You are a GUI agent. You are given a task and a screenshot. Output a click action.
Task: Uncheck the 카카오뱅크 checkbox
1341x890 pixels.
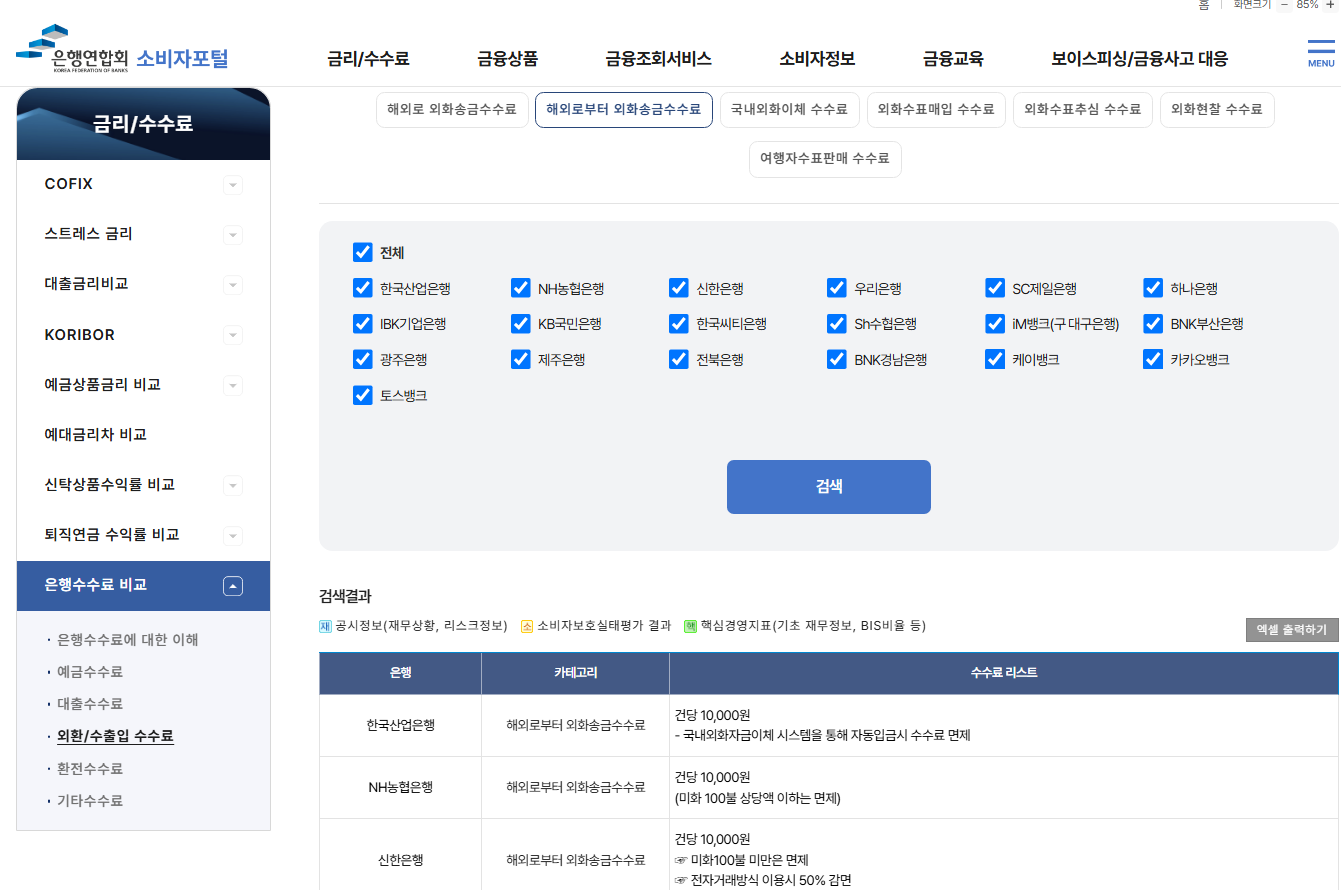1153,359
